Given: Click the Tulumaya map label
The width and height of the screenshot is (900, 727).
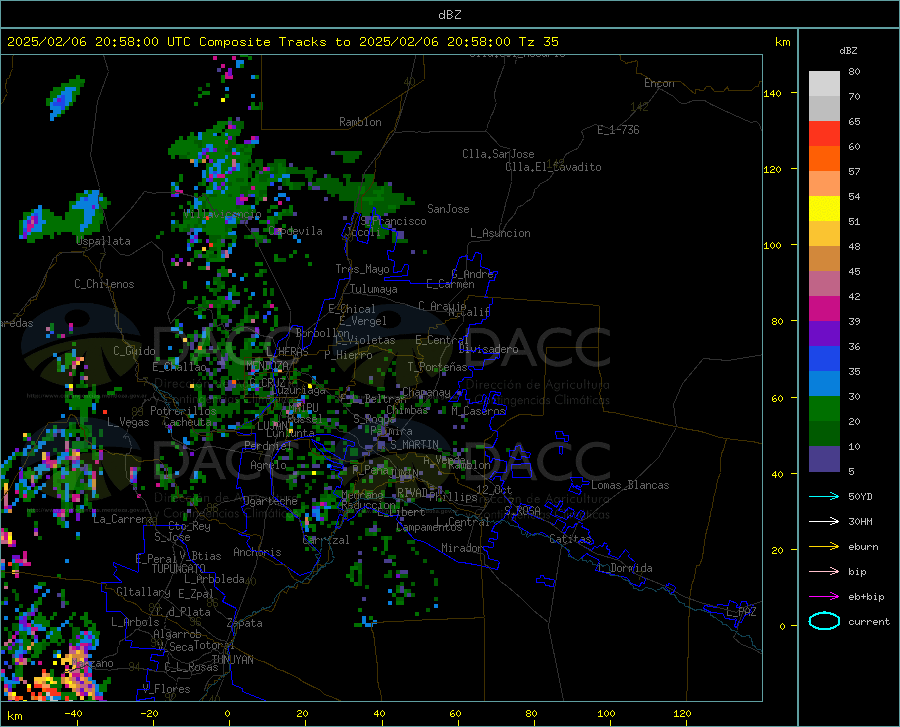Looking at the screenshot, I should 374,289.
